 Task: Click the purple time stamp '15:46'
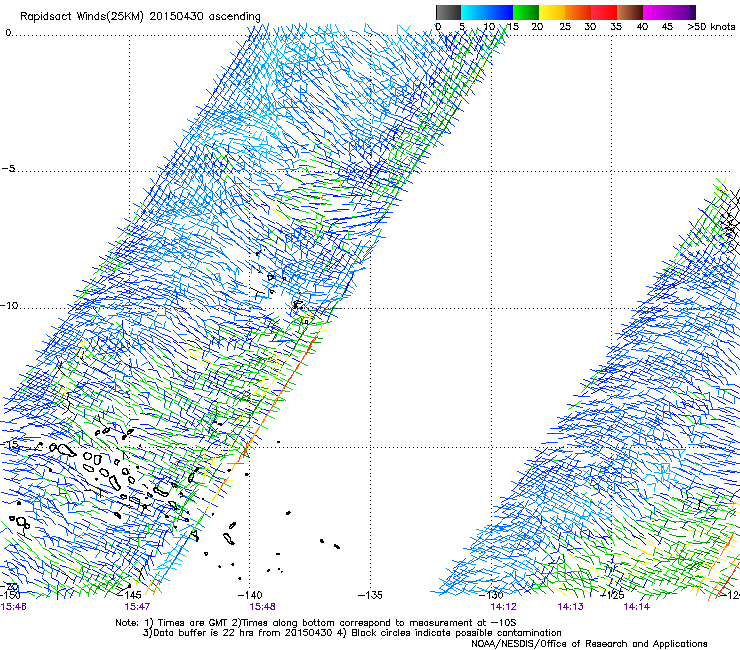coord(14,607)
